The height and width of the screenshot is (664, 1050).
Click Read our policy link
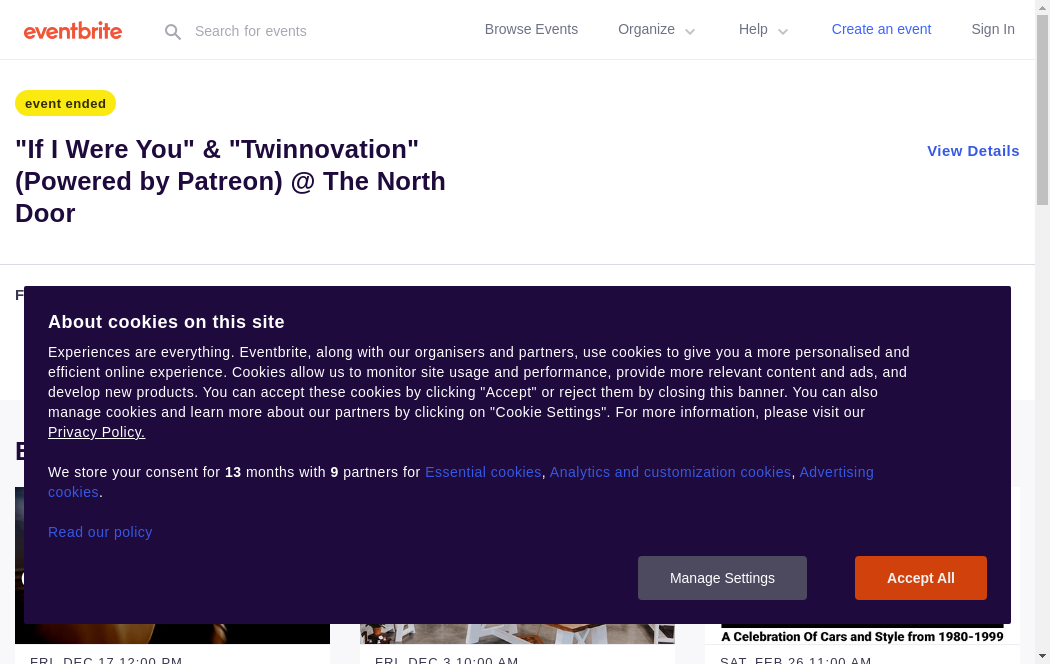100,532
